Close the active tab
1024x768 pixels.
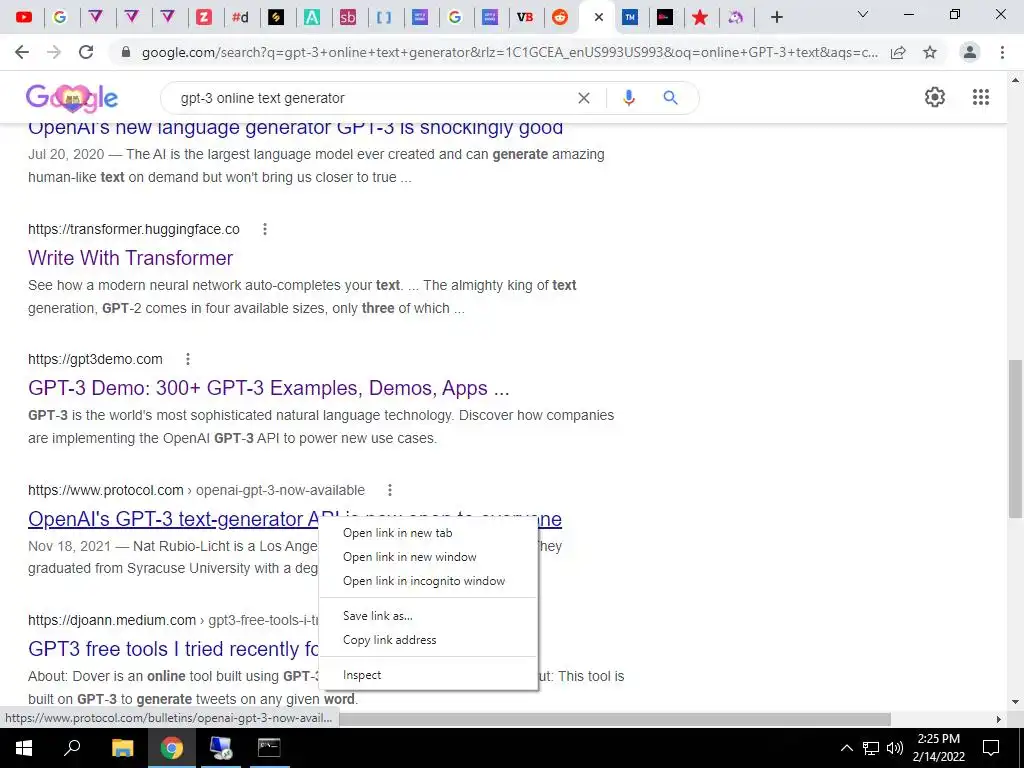[598, 18]
